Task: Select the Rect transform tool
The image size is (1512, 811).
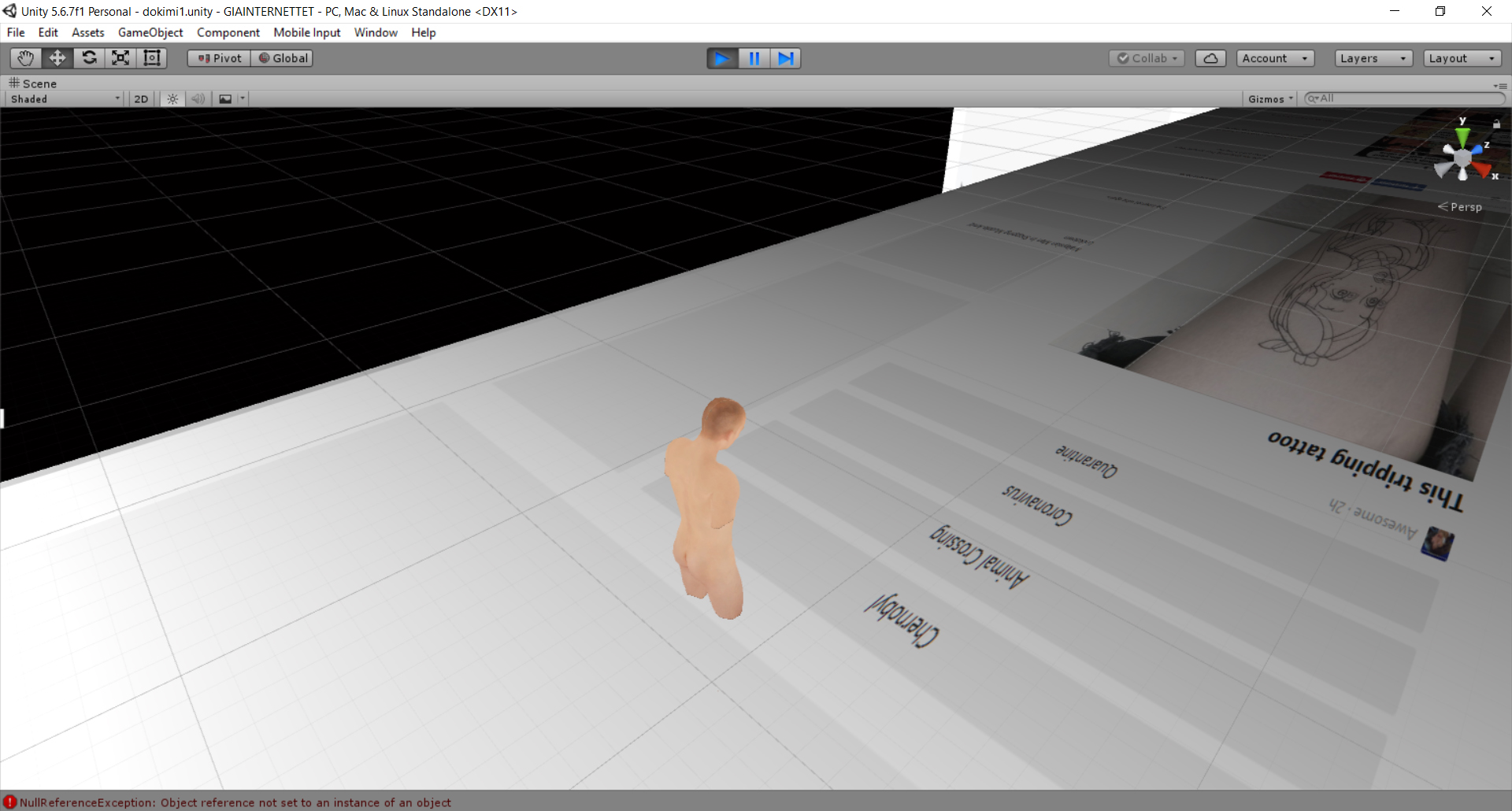Action: click(x=152, y=58)
